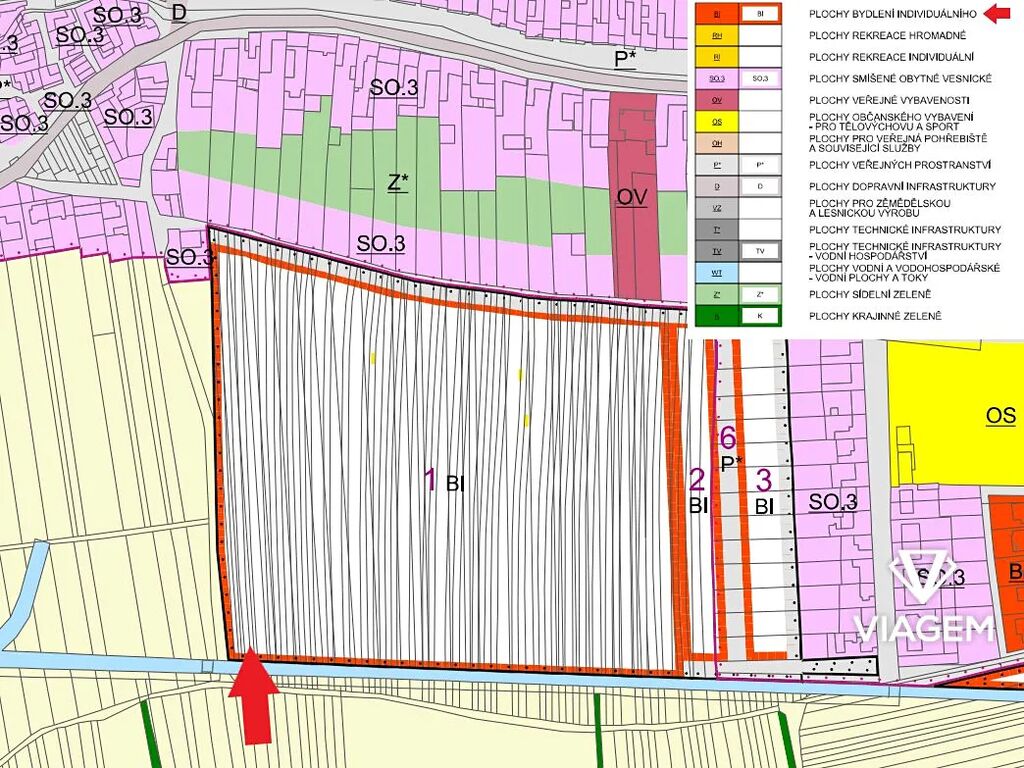Select the 'PLOCHY KRAJINNÉ ZELENĚ' legend text

pyautogui.click(x=874, y=316)
